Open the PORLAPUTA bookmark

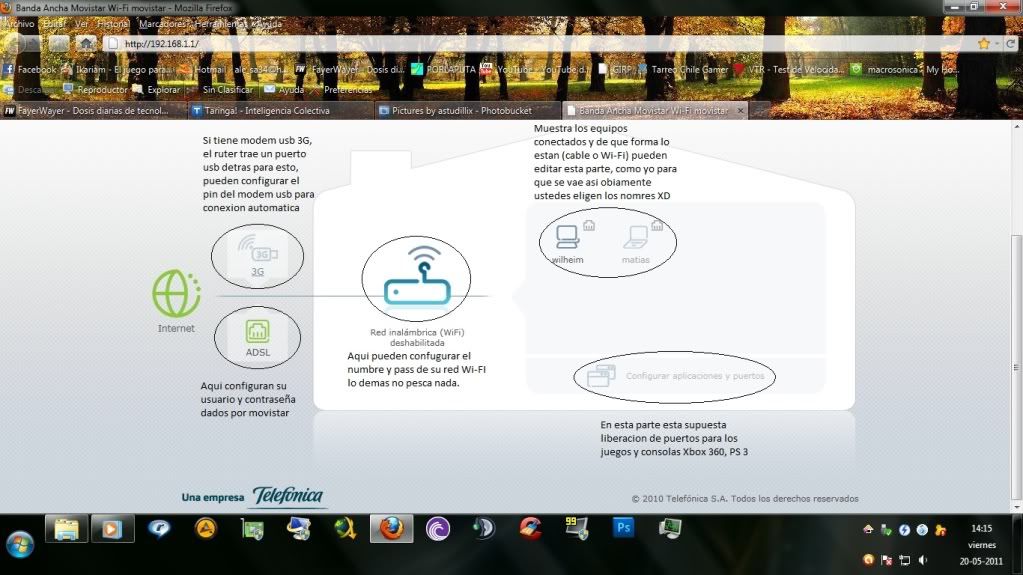(x=443, y=69)
